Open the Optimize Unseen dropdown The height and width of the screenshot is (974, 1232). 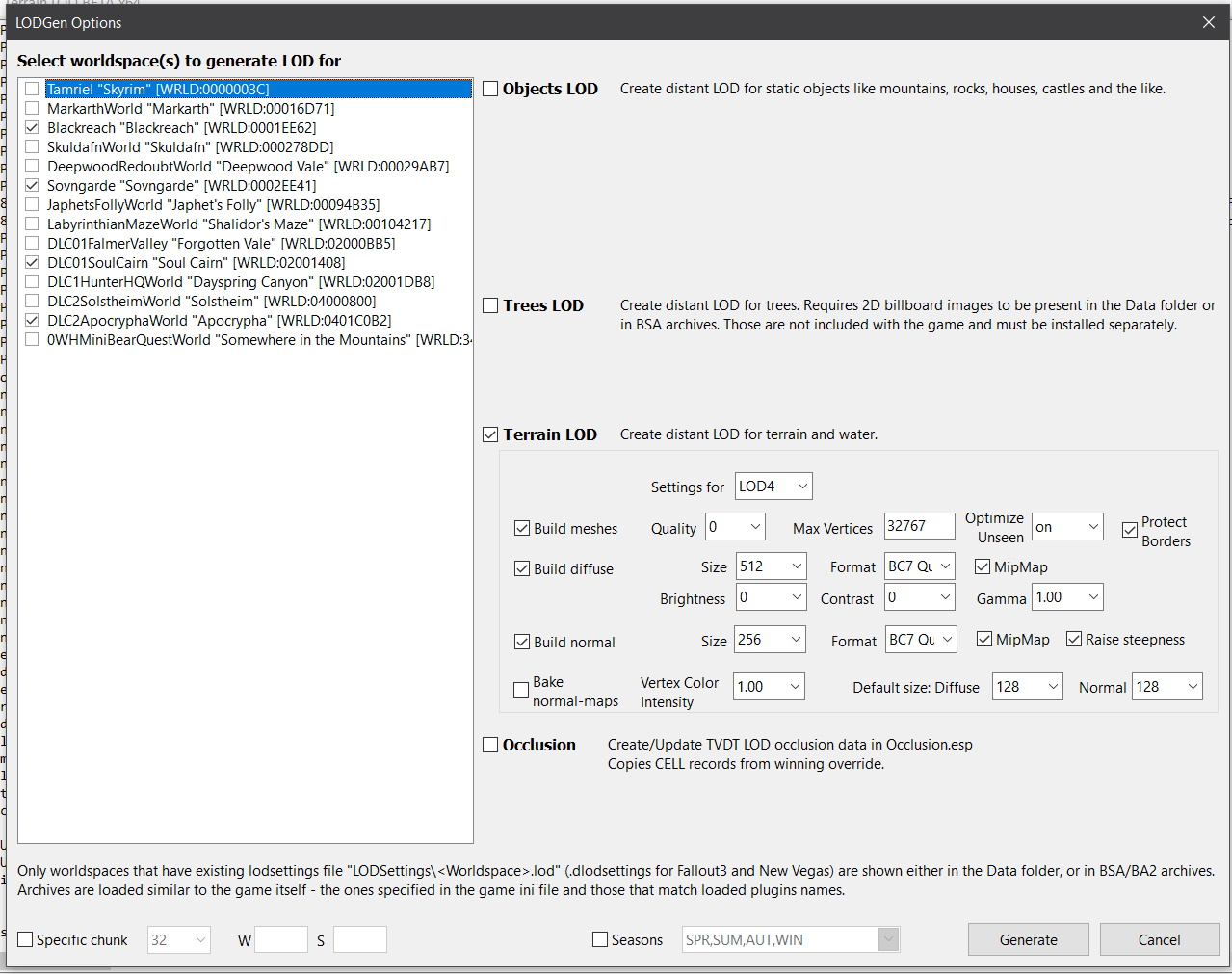1067,527
